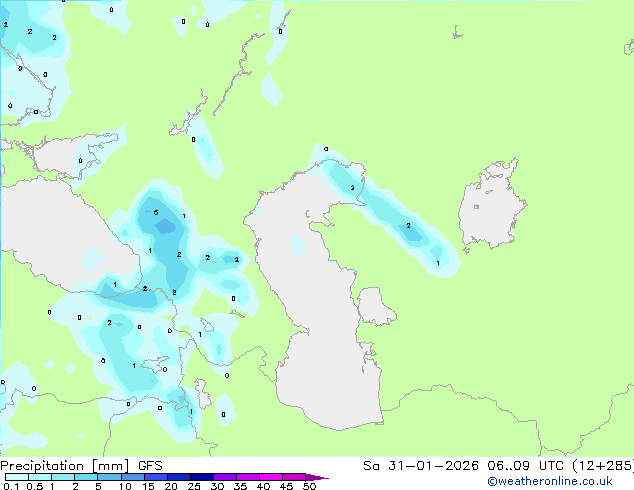Screen dimensions: 634x490
Task: Click the "06..09 UTC" time text
Action: [x=525, y=466]
